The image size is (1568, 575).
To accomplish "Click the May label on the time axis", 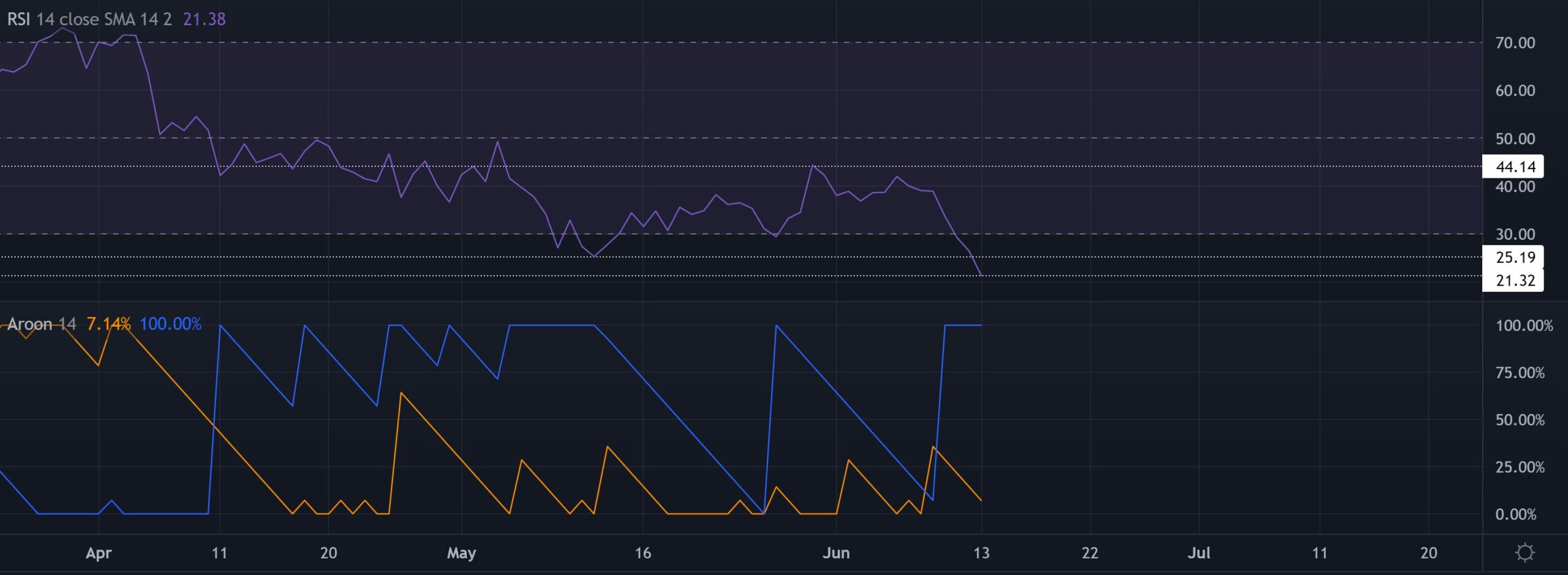I will tap(461, 553).
